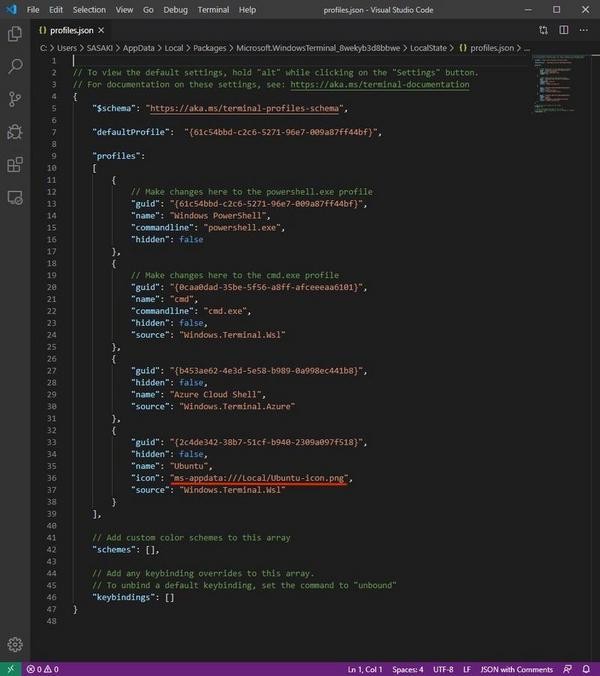This screenshot has width=600, height=676.
Task: Click the "Ubuntu" name value
Action: [189, 466]
